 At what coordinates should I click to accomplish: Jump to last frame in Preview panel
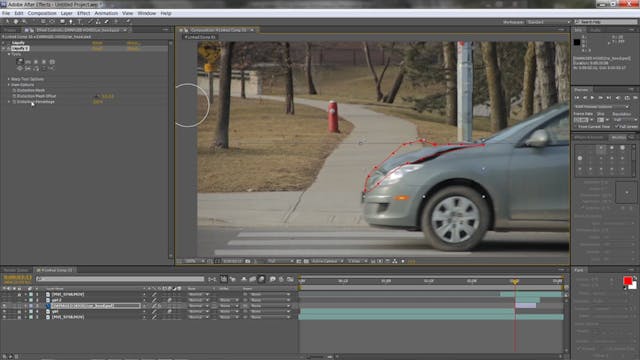click(x=609, y=98)
